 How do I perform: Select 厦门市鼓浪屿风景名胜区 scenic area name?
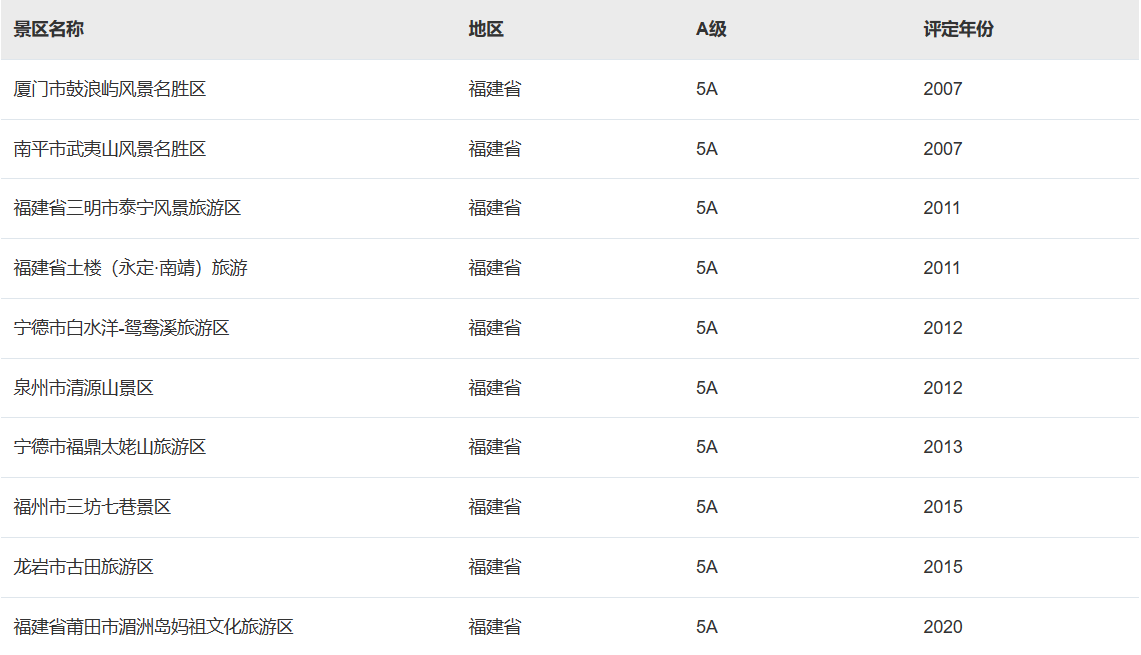click(110, 89)
